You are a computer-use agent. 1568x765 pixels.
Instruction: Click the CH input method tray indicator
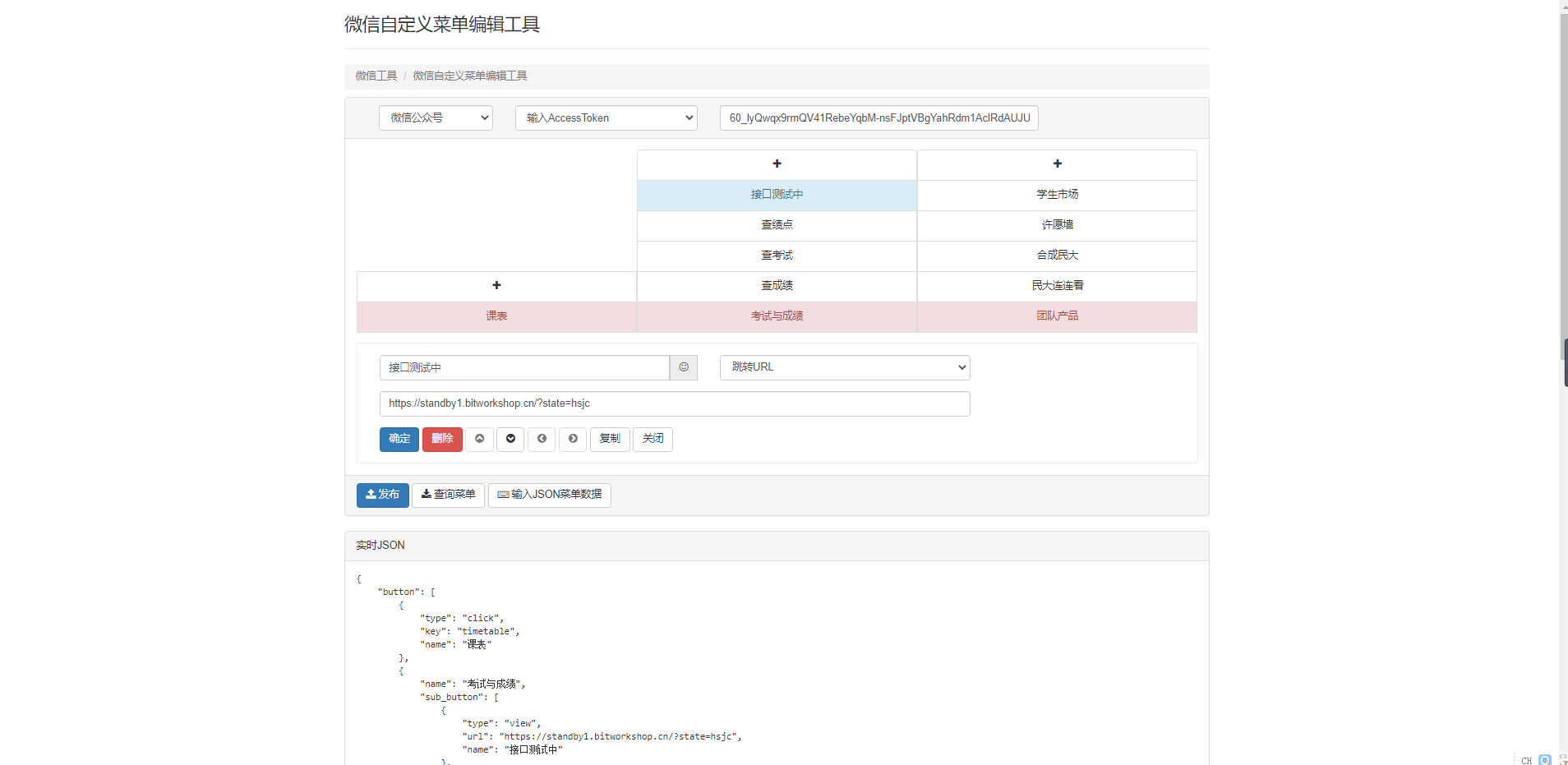point(1526,760)
